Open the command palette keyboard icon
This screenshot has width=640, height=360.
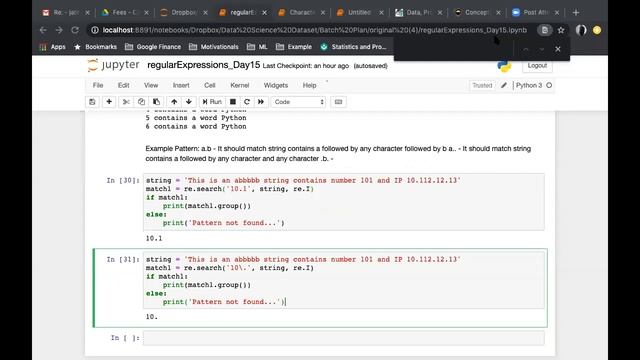(x=338, y=102)
